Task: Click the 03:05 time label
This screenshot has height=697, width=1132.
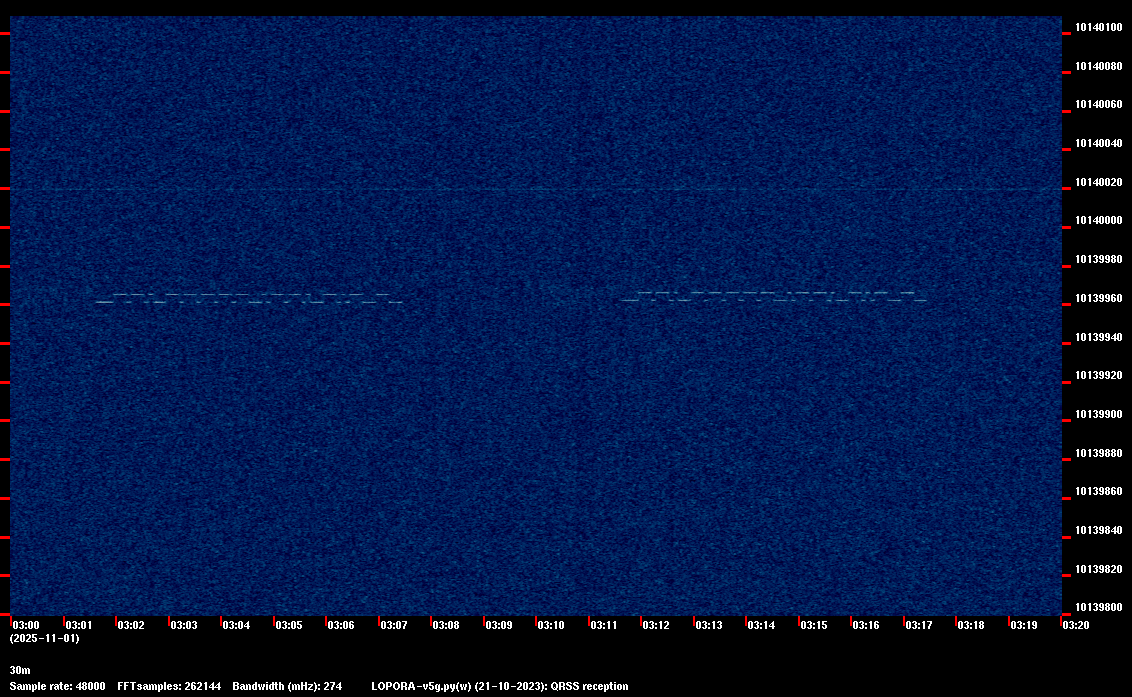Action: point(289,625)
